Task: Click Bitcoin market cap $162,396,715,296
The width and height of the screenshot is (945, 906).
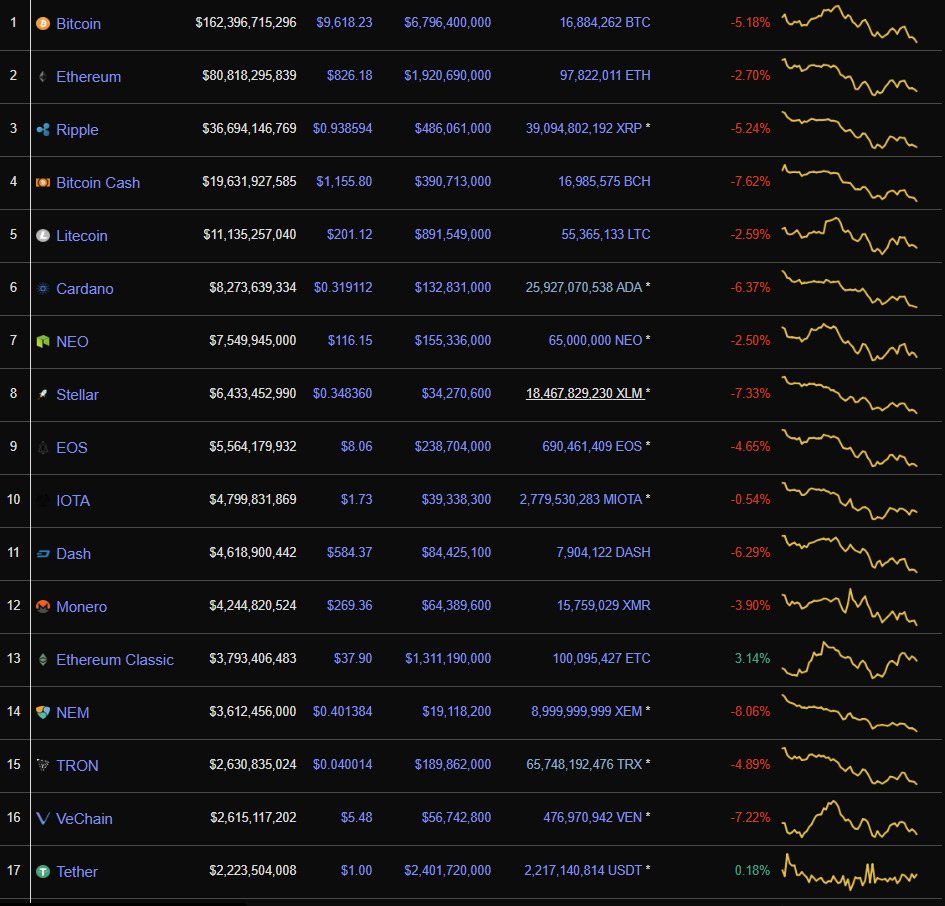Action: point(246,22)
